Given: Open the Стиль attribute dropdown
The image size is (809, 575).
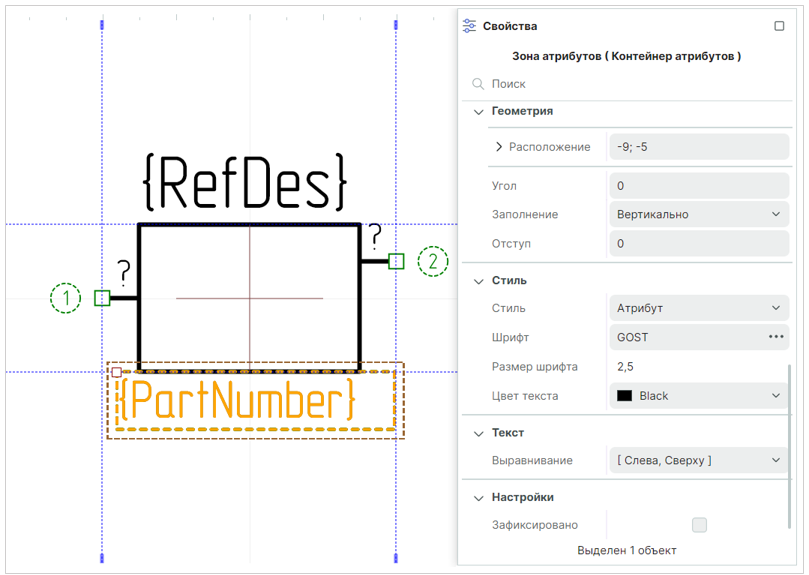Looking at the screenshot, I should pyautogui.click(x=698, y=308).
